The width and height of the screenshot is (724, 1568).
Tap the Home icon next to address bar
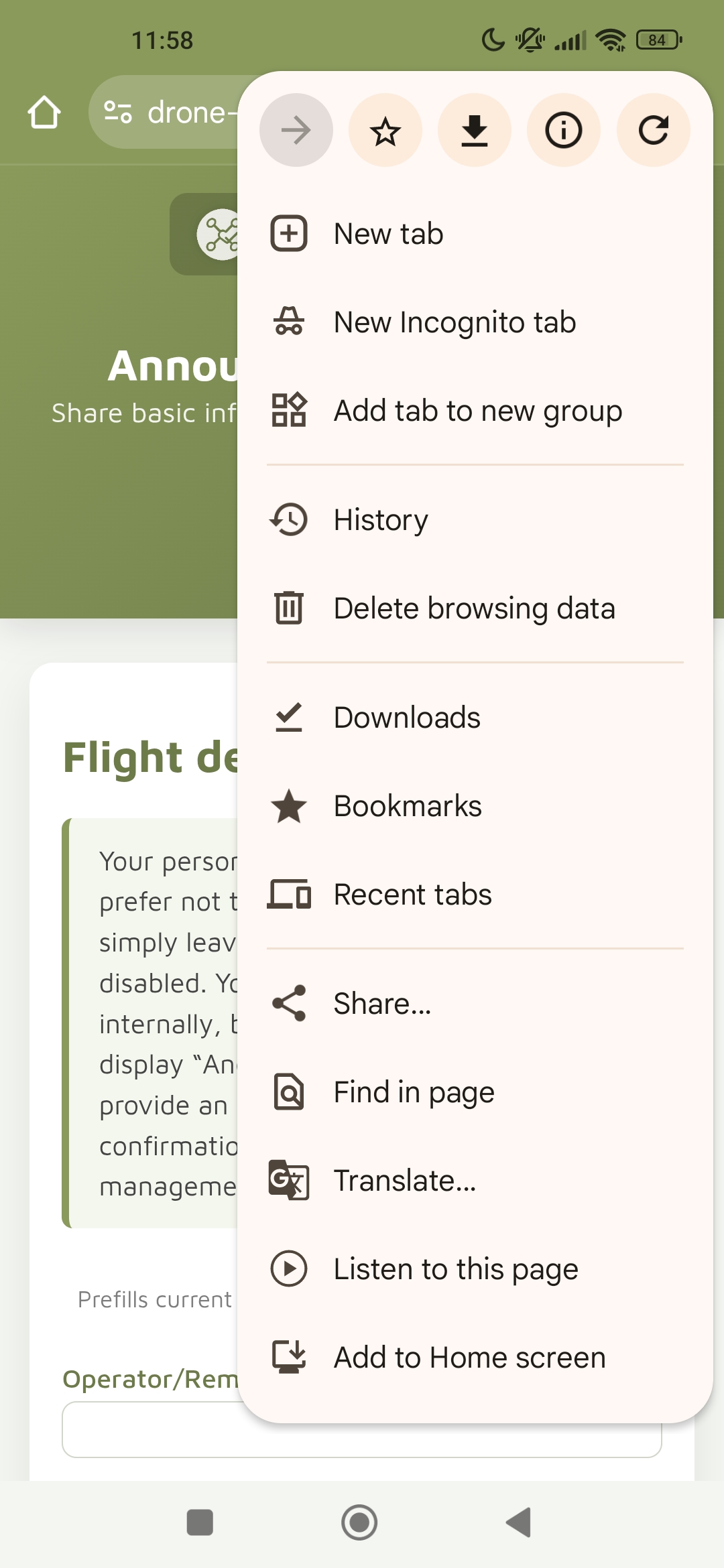[x=44, y=112]
